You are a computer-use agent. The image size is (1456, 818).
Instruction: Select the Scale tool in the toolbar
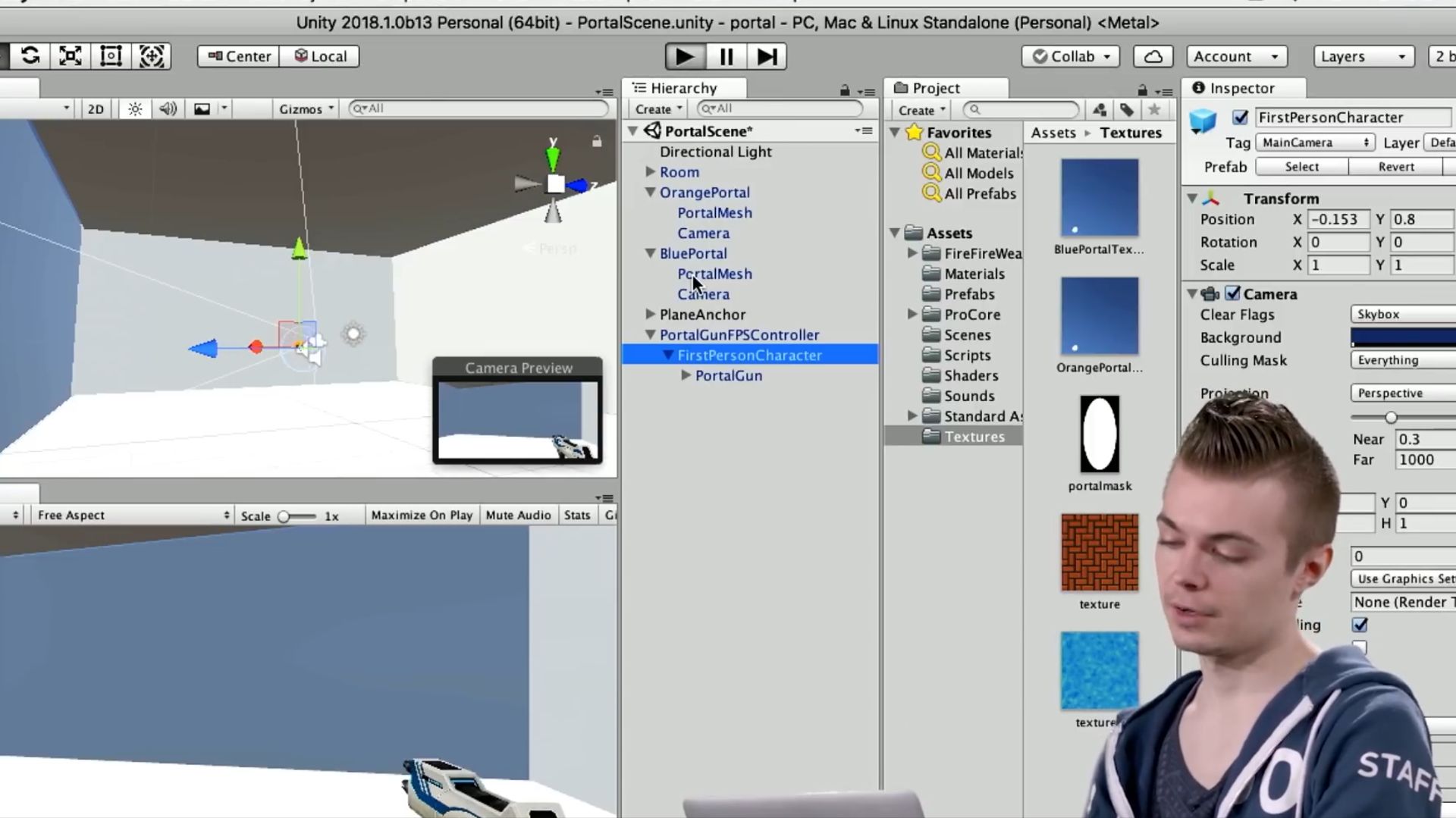71,56
